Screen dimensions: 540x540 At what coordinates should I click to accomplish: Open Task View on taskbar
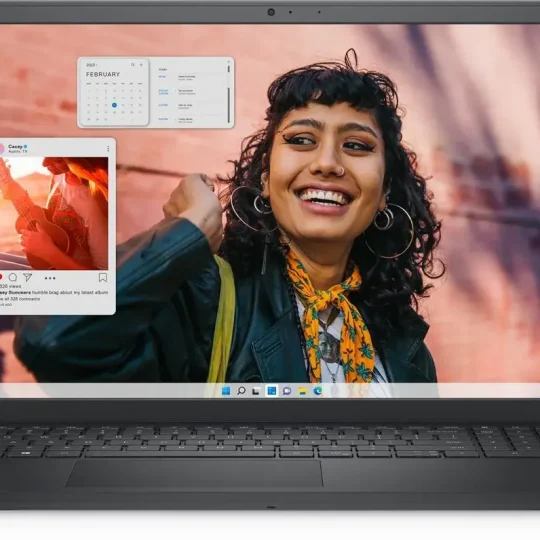pyautogui.click(x=256, y=391)
